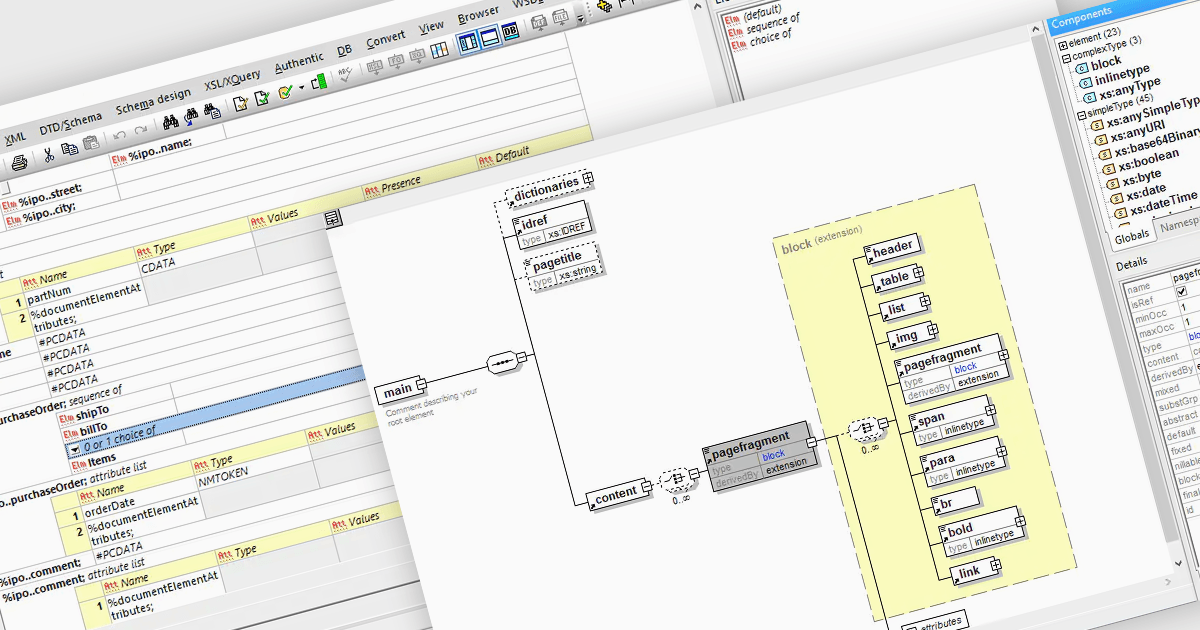The width and height of the screenshot is (1200, 630).
Task: Toggle the isRef checkbox in Details
Action: point(1181,294)
